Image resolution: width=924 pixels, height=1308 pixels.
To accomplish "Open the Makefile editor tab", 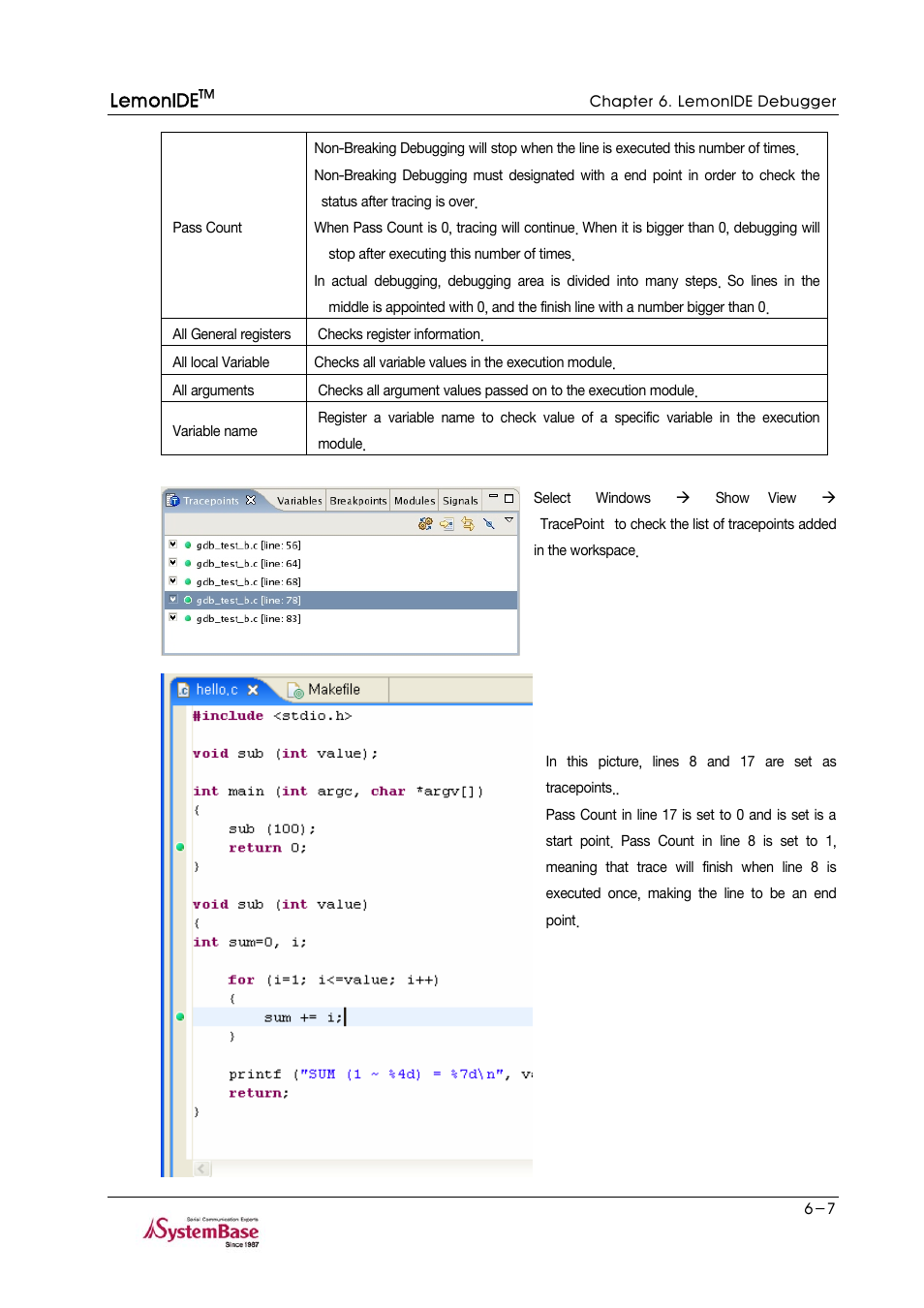I will click(334, 690).
